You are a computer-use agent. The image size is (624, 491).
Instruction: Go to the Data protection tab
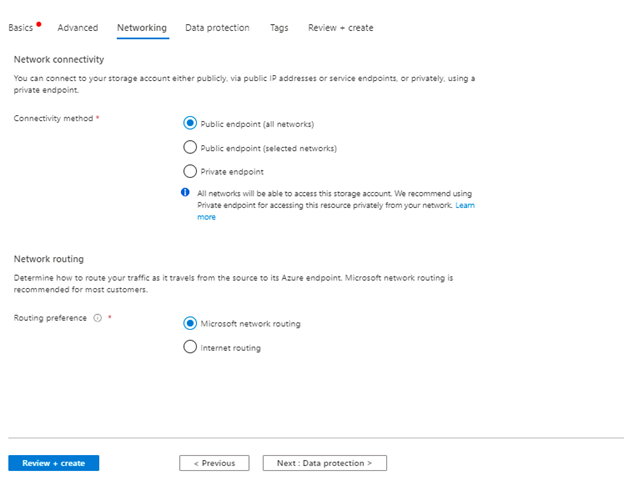[217, 28]
